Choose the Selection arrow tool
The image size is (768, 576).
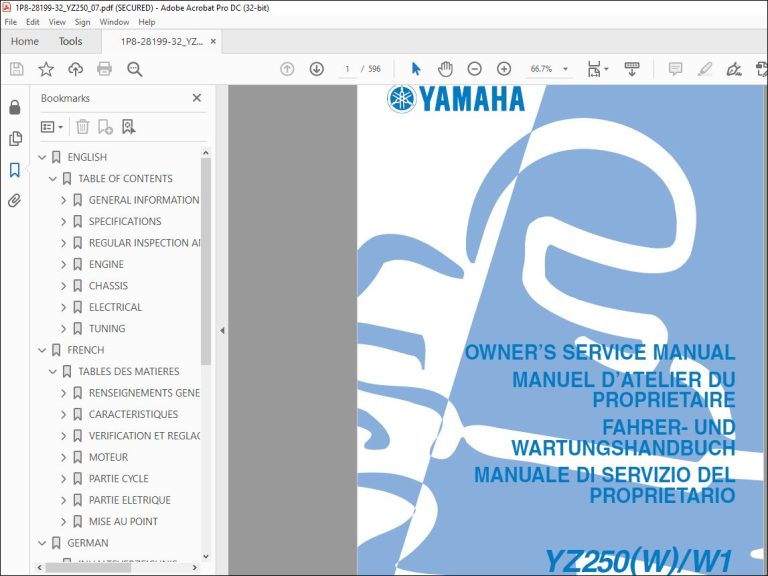pos(416,69)
